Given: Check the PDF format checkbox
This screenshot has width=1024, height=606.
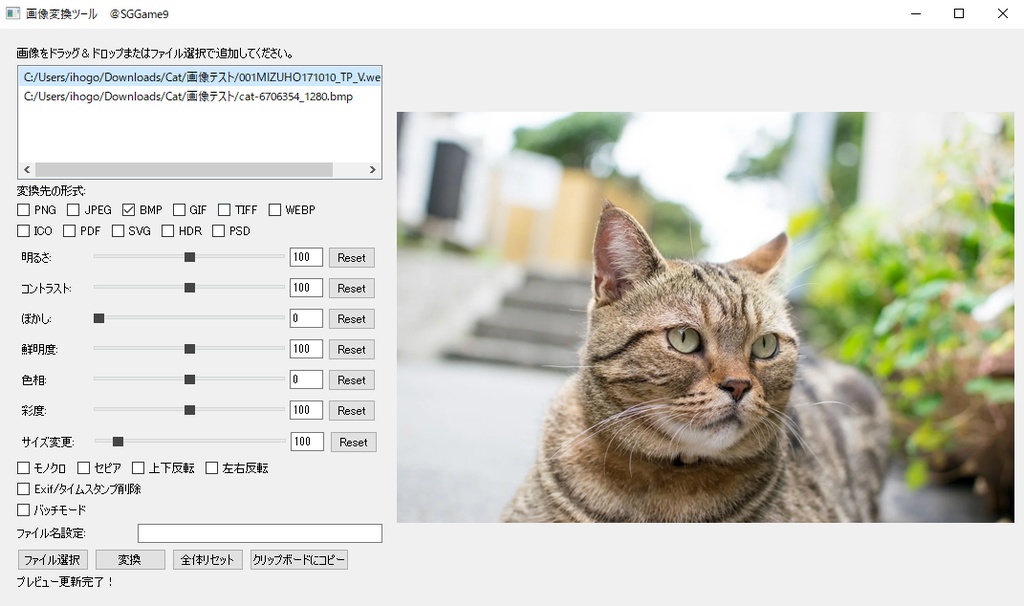Looking at the screenshot, I should pyautogui.click(x=69, y=231).
